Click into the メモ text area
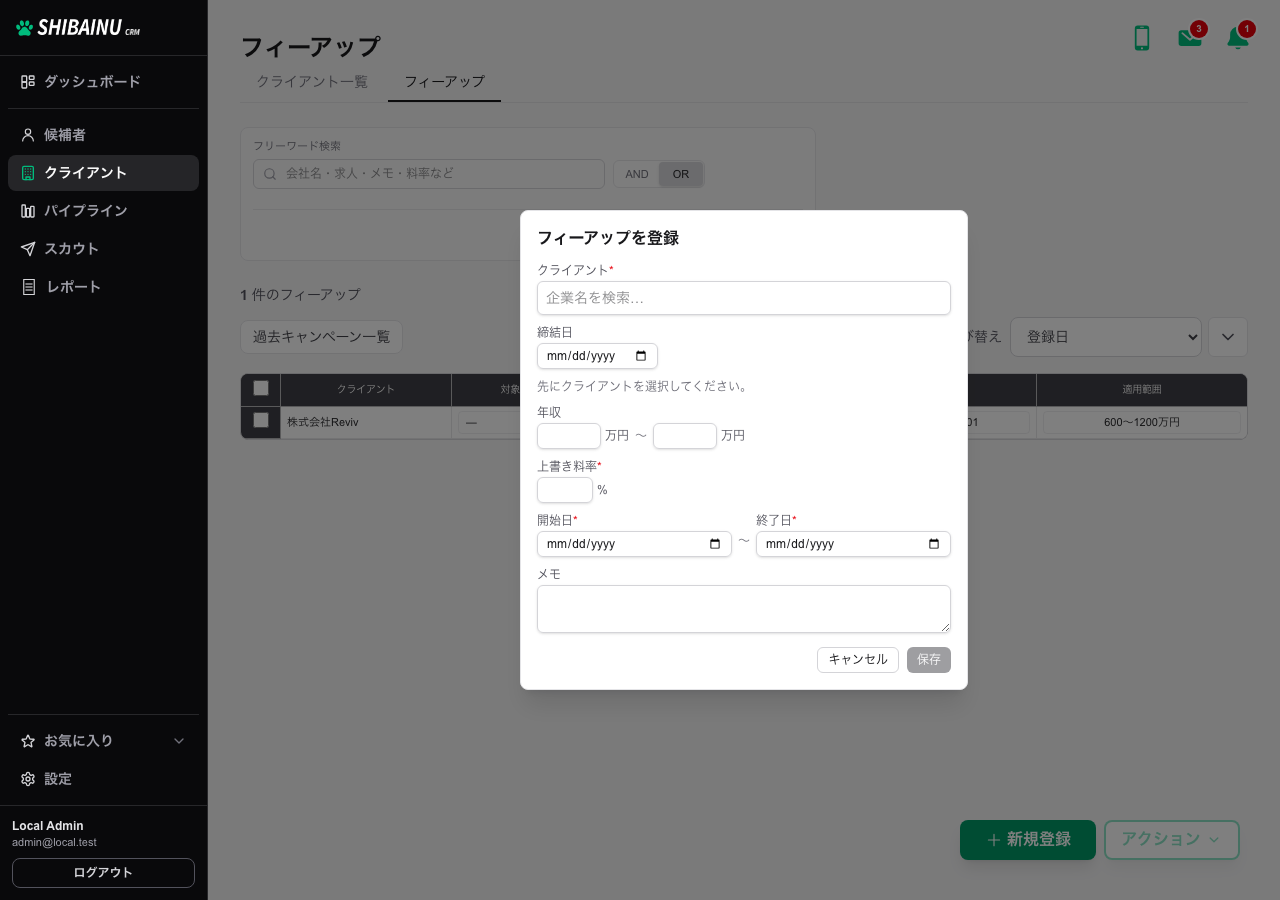This screenshot has width=1280, height=900. [744, 609]
